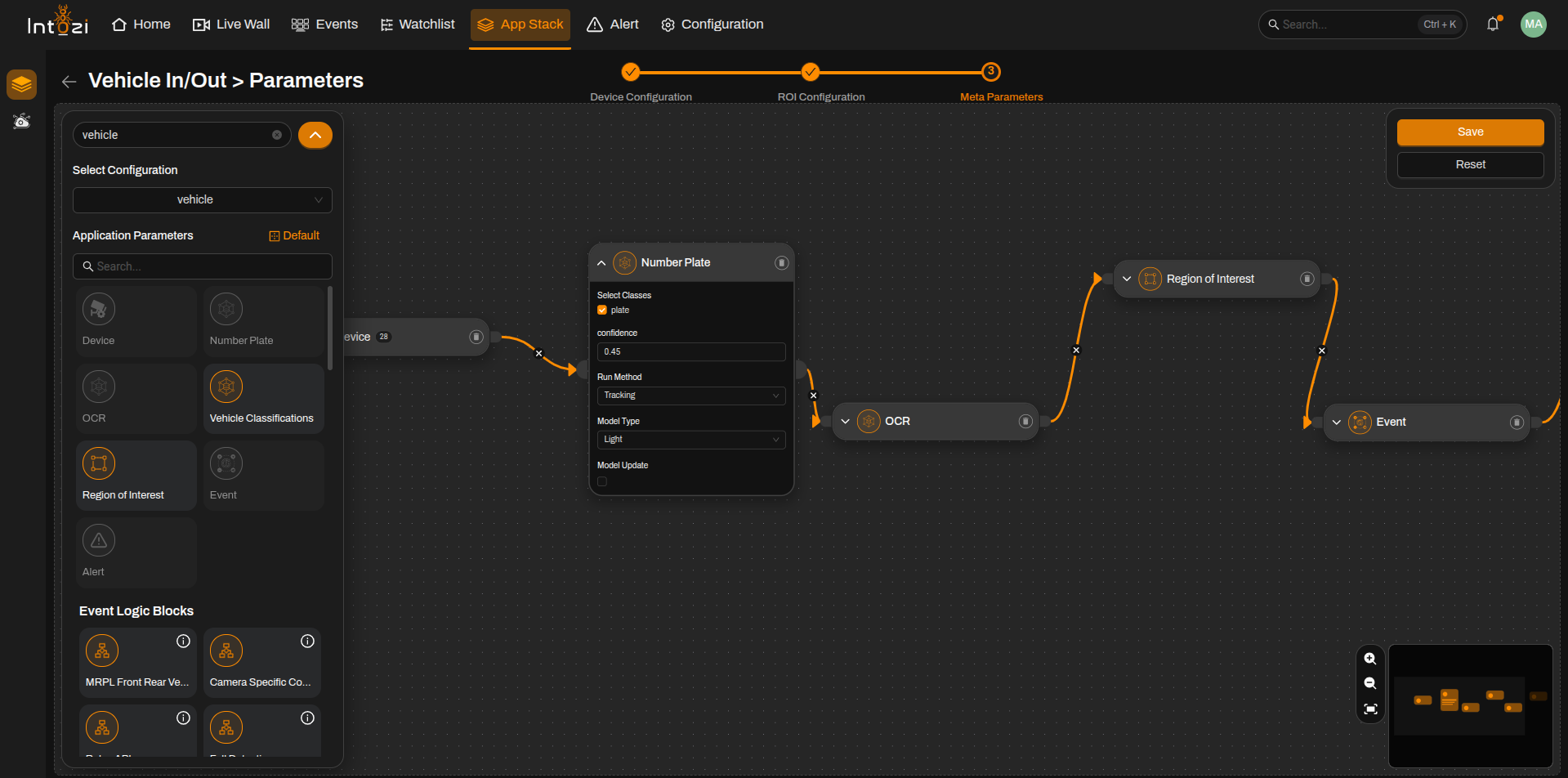
Task: Save the parameter configuration
Action: click(1470, 132)
